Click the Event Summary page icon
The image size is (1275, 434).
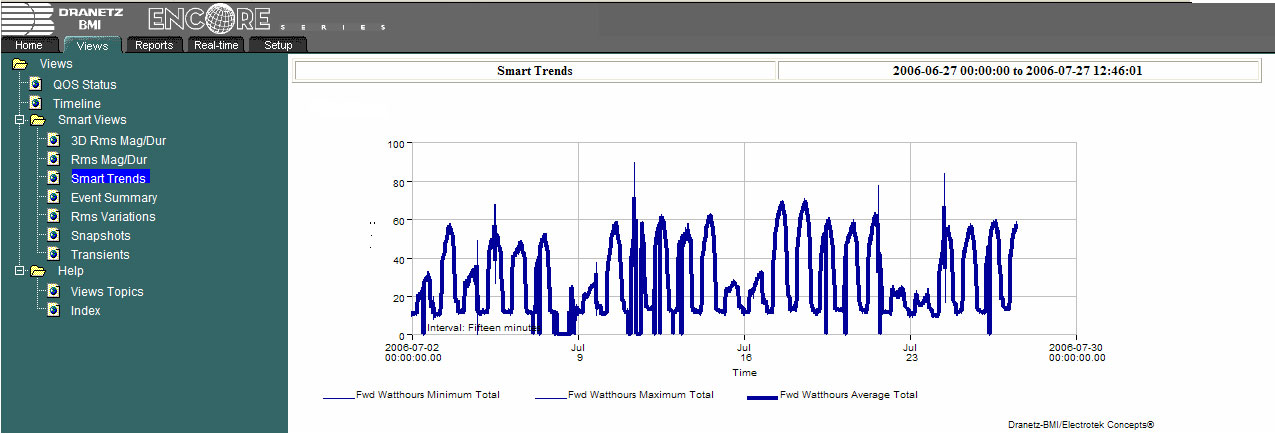53,197
